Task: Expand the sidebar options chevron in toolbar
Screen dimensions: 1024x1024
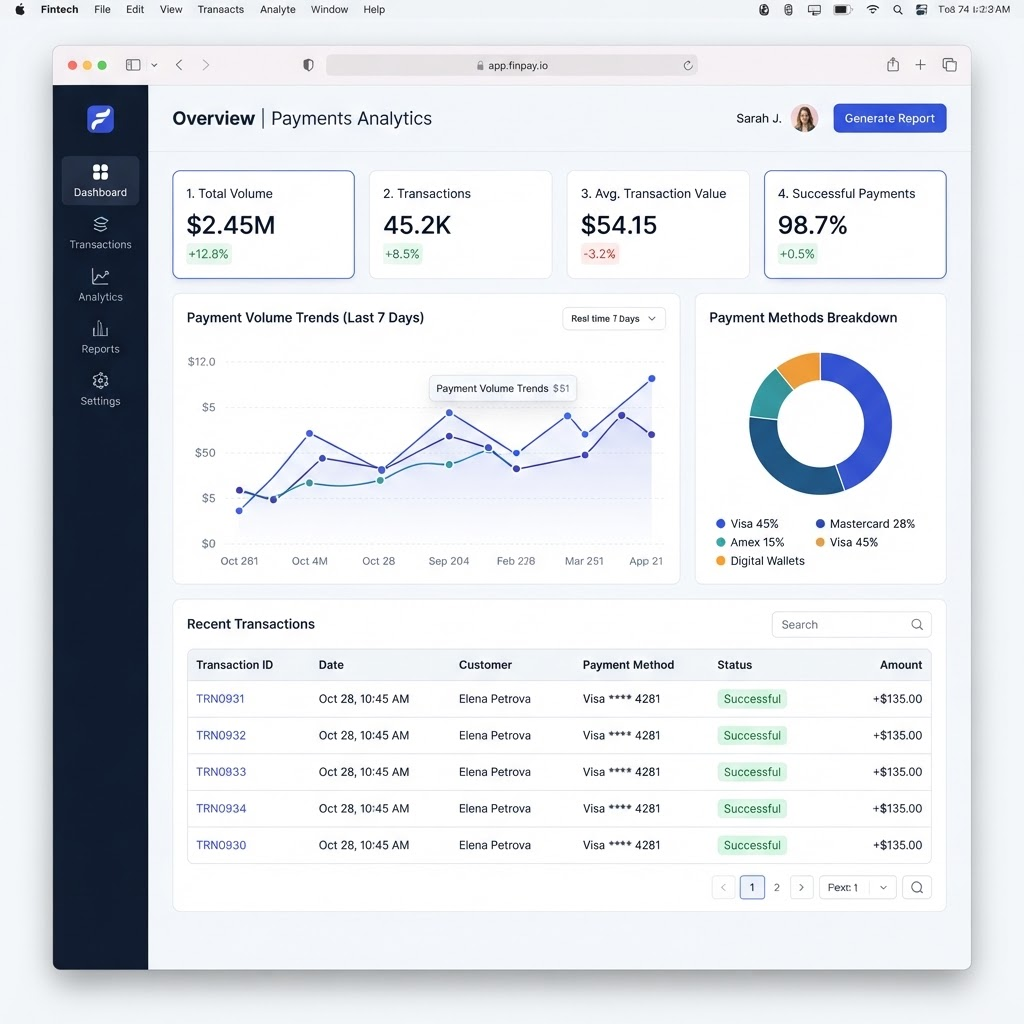Action: click(154, 65)
